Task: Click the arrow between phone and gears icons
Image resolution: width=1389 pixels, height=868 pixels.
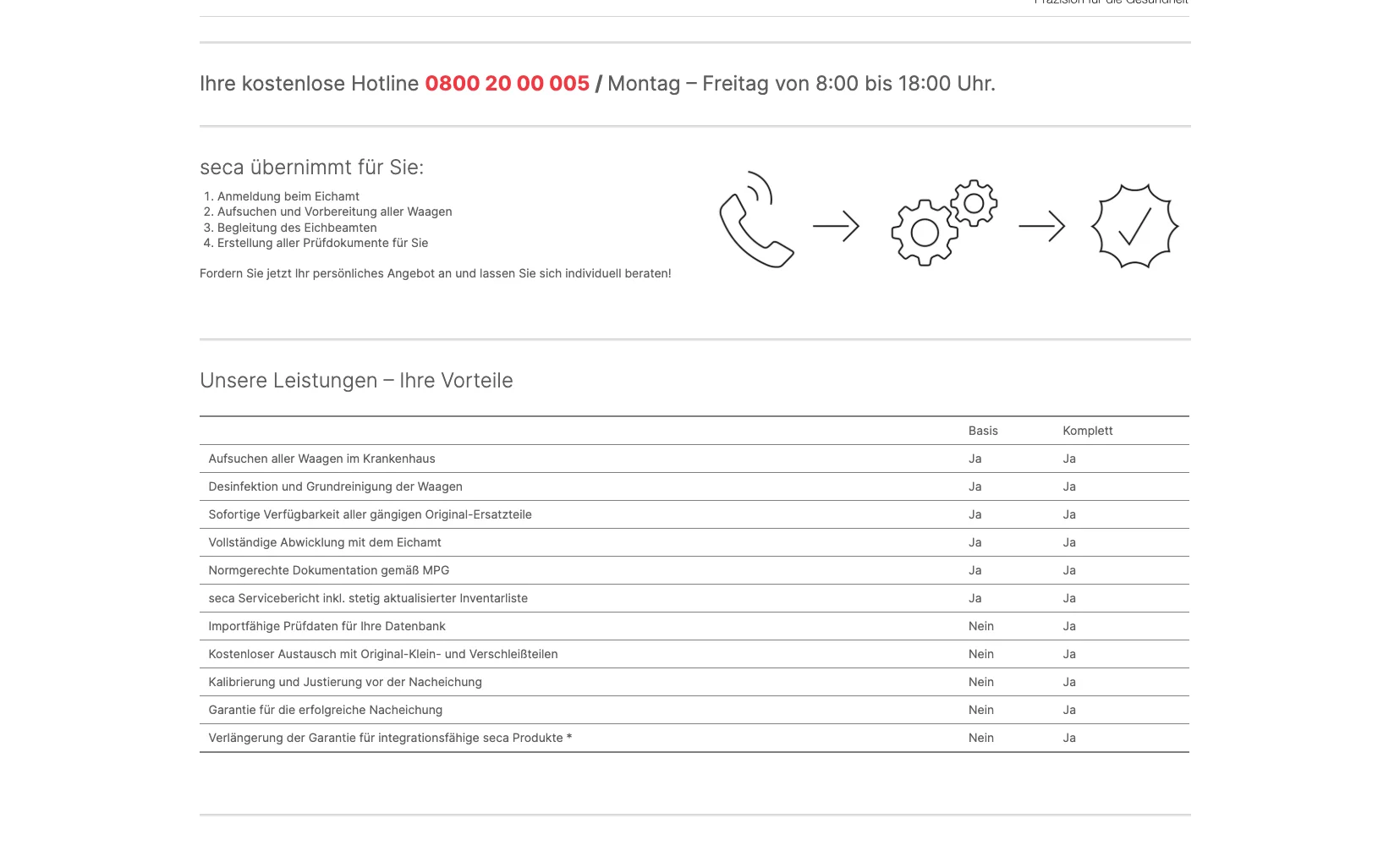Action: (836, 226)
